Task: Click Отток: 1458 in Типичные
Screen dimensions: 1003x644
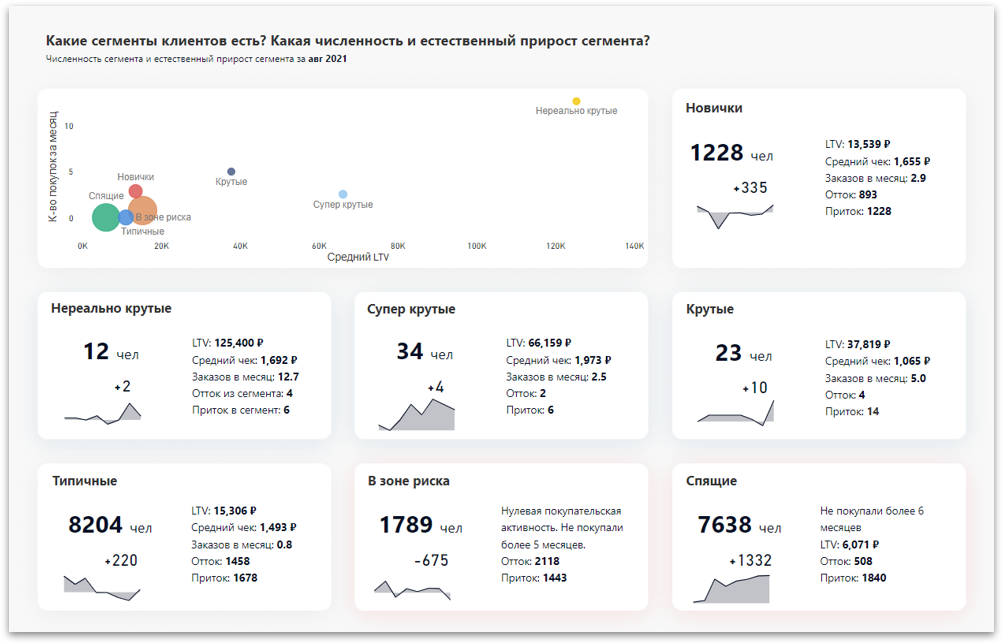Action: (221, 561)
